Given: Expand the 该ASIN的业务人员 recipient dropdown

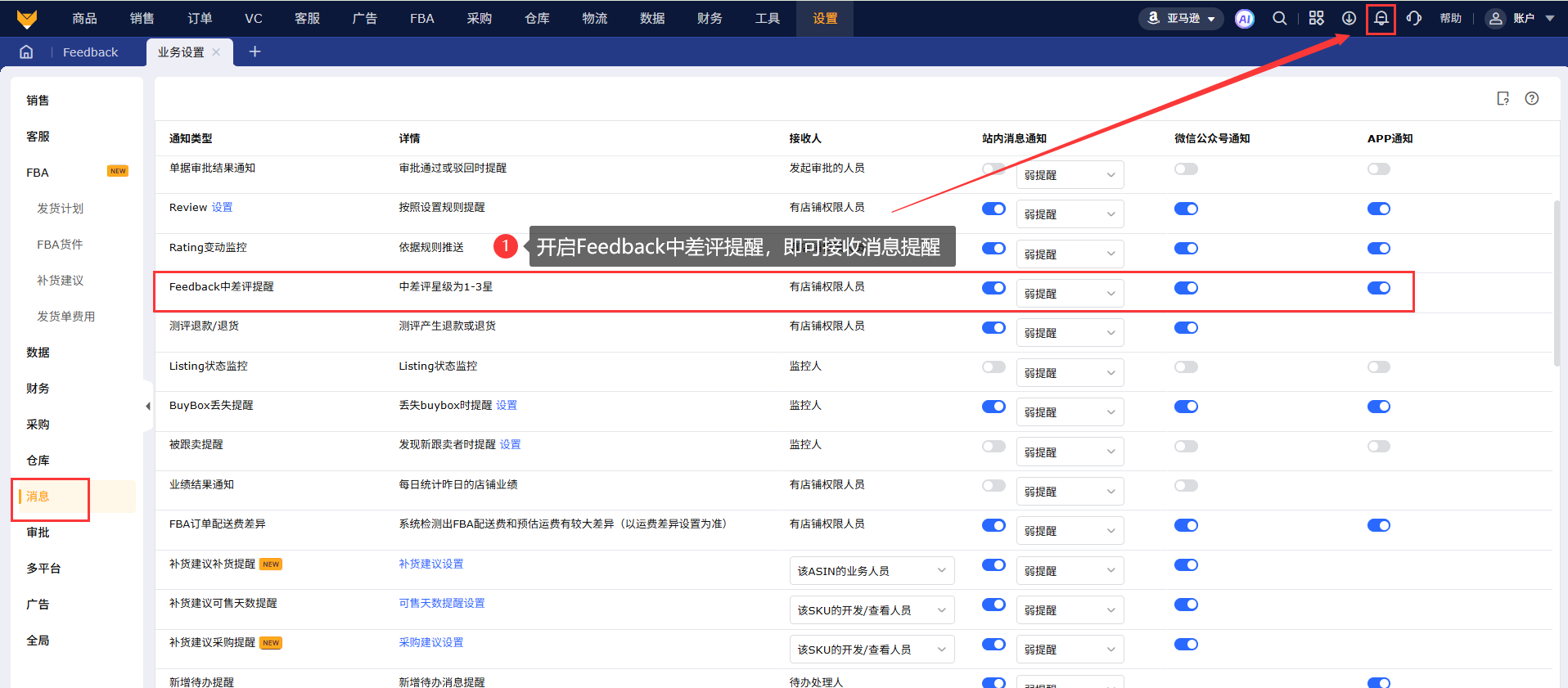Looking at the screenshot, I should [871, 571].
